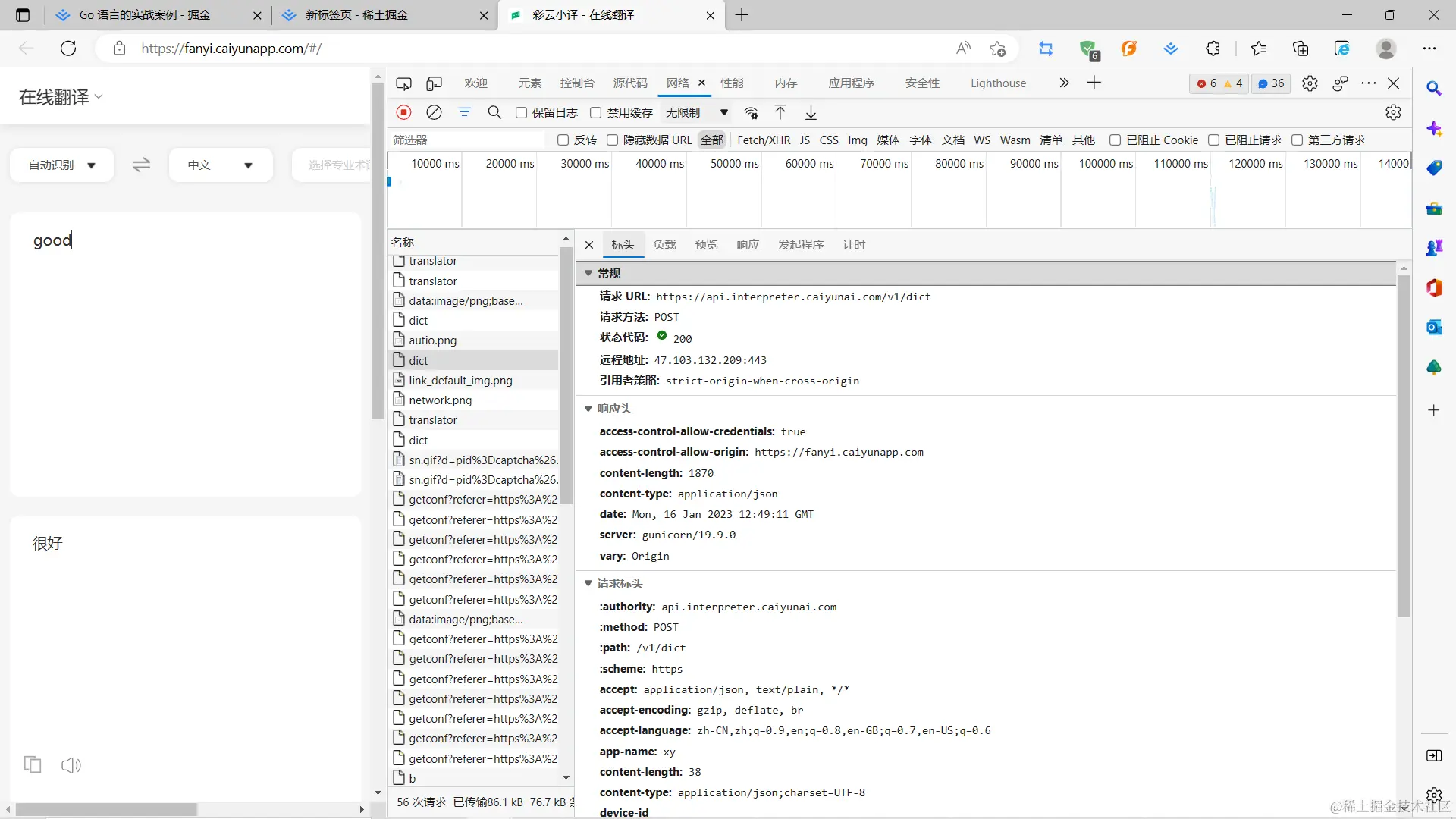Open network panel settings gear
1456x819 pixels.
[1393, 112]
